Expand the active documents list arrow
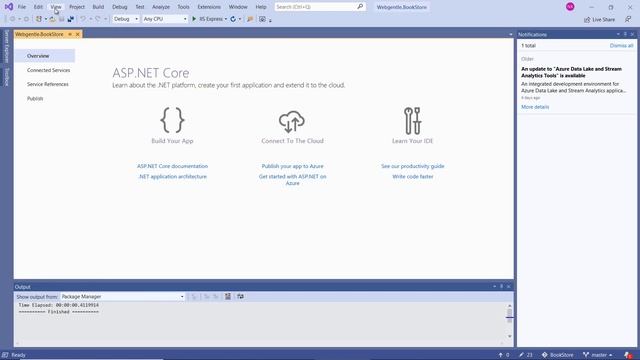Image resolution: width=640 pixels, height=360 pixels. [511, 35]
